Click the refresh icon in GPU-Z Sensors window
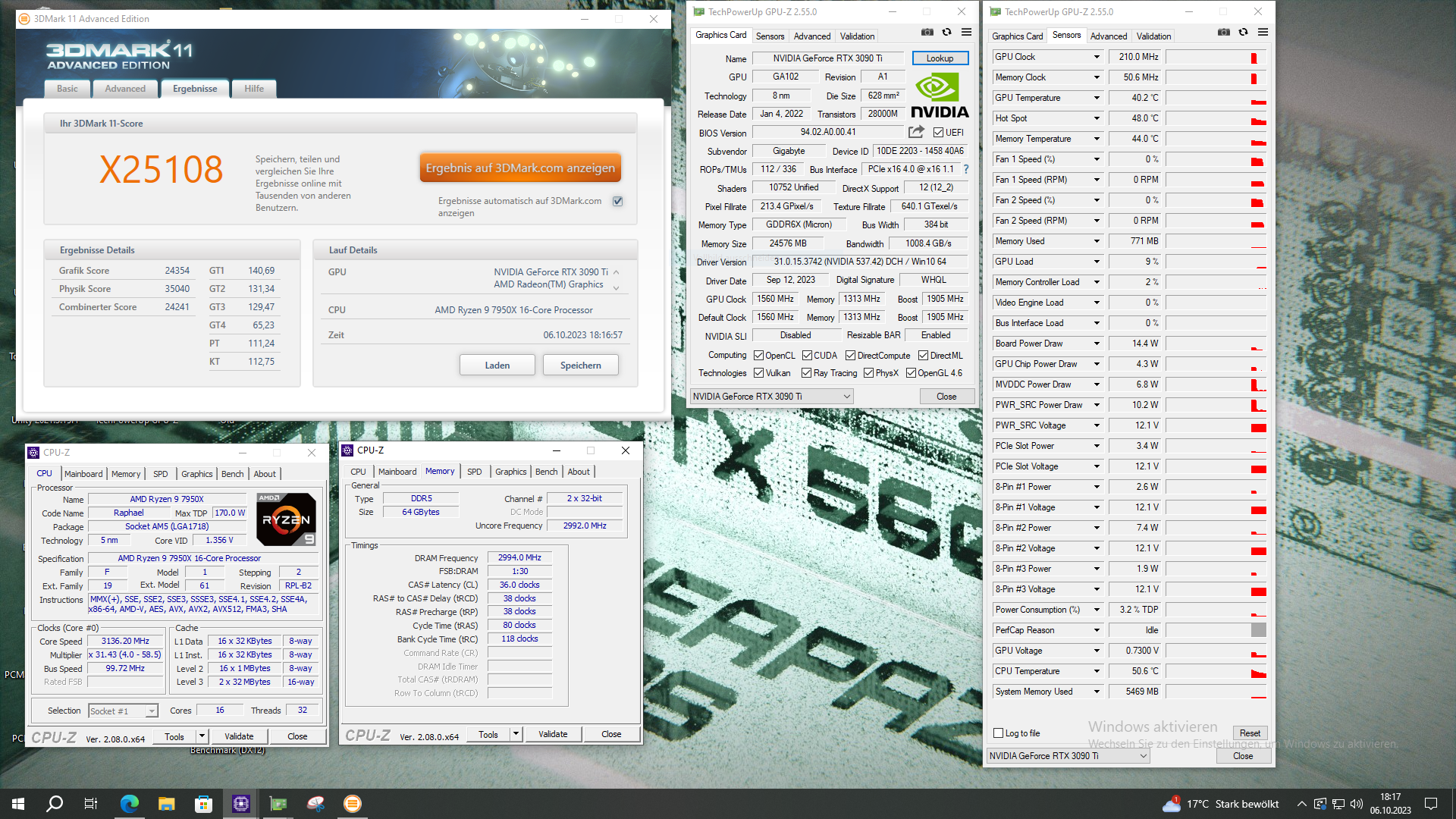The height and width of the screenshot is (819, 1456). [1243, 32]
